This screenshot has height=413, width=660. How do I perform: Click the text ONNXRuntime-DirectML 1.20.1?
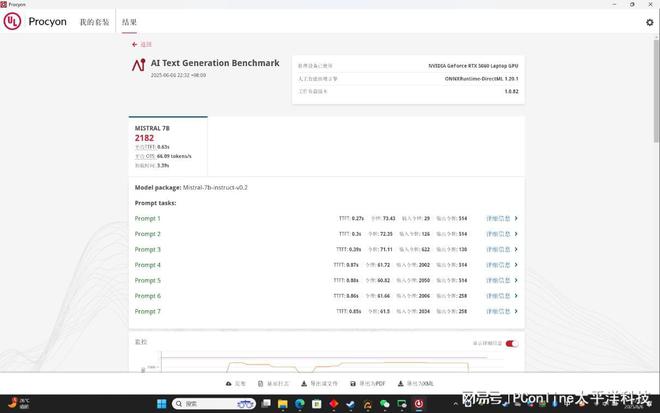pyautogui.click(x=482, y=79)
